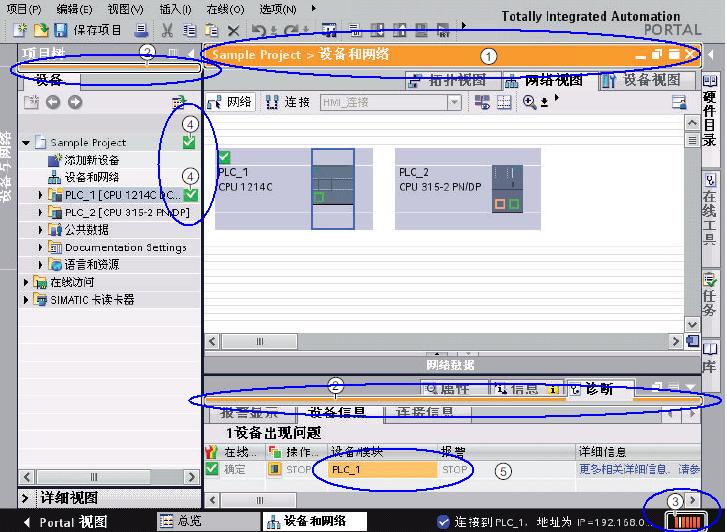Click the network view scroll-down arrow
This screenshot has width=727, height=532.
pyautogui.click(x=692, y=325)
